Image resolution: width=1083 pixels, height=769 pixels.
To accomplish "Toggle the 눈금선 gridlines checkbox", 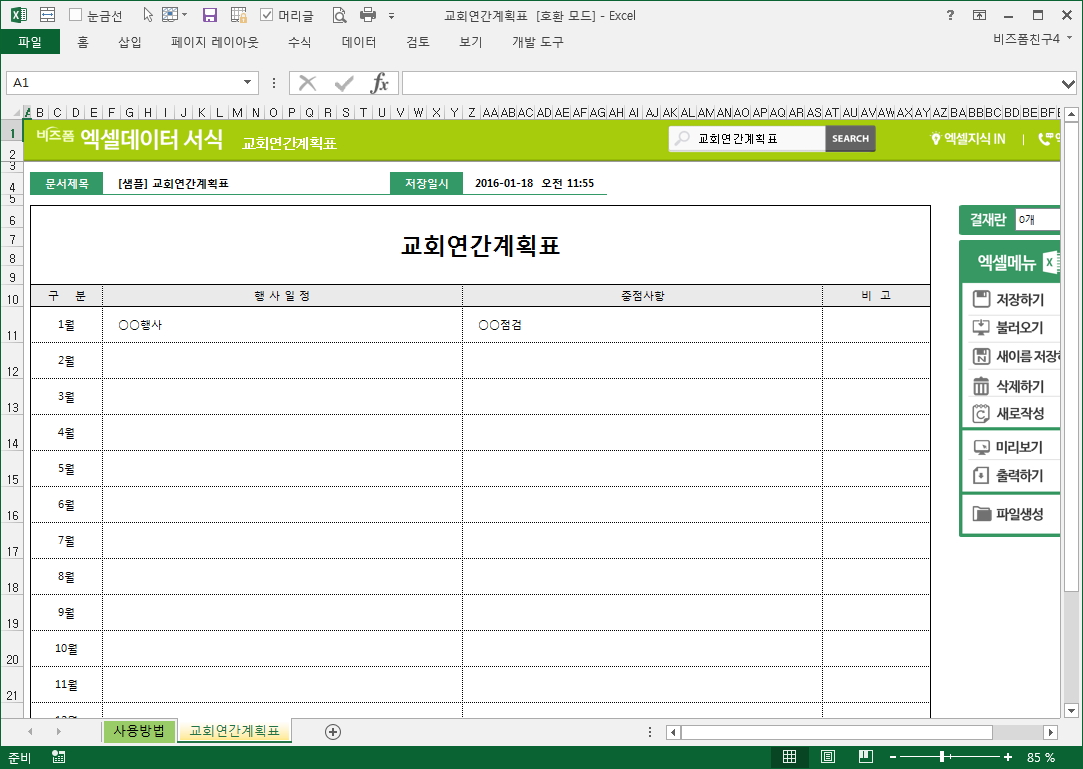I will (x=76, y=15).
